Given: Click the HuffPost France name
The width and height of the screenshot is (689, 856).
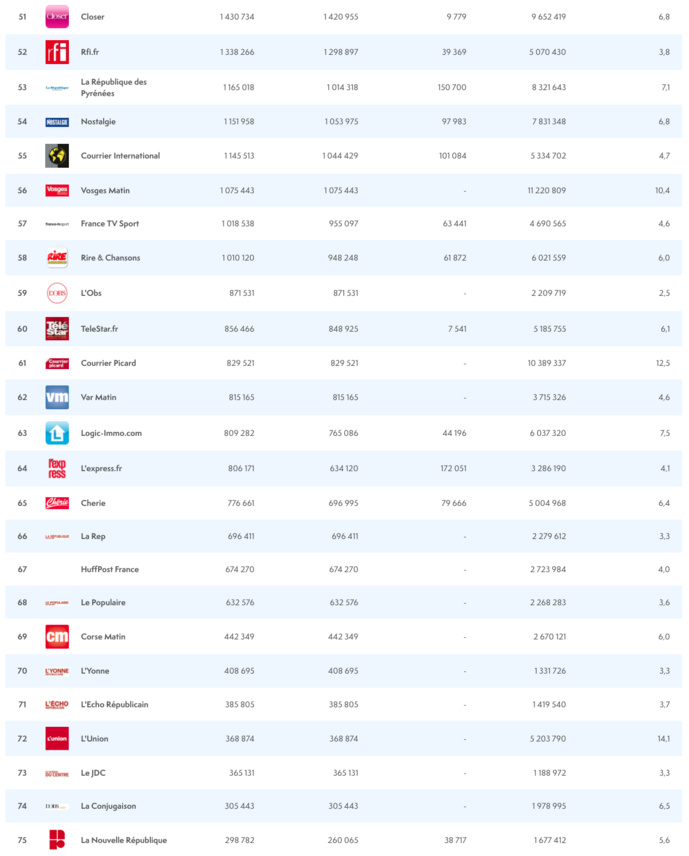Looking at the screenshot, I should (109, 569).
